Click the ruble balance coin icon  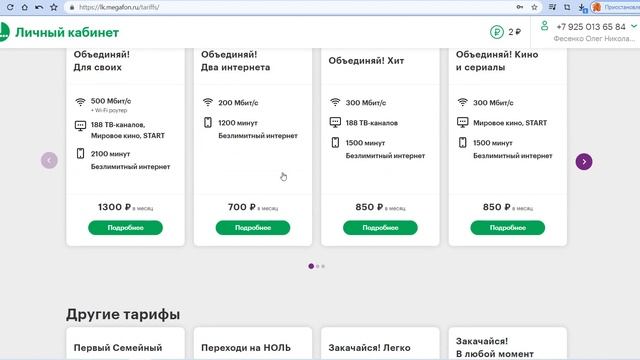pyautogui.click(x=497, y=32)
